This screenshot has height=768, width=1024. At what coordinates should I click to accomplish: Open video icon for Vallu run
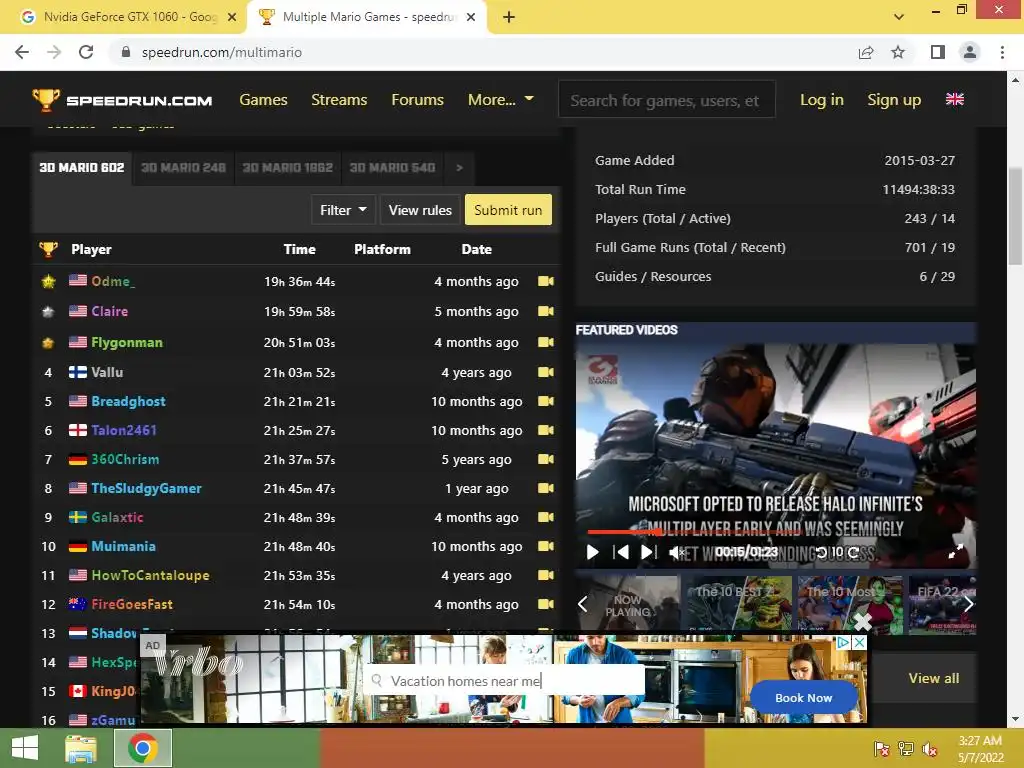click(x=545, y=372)
